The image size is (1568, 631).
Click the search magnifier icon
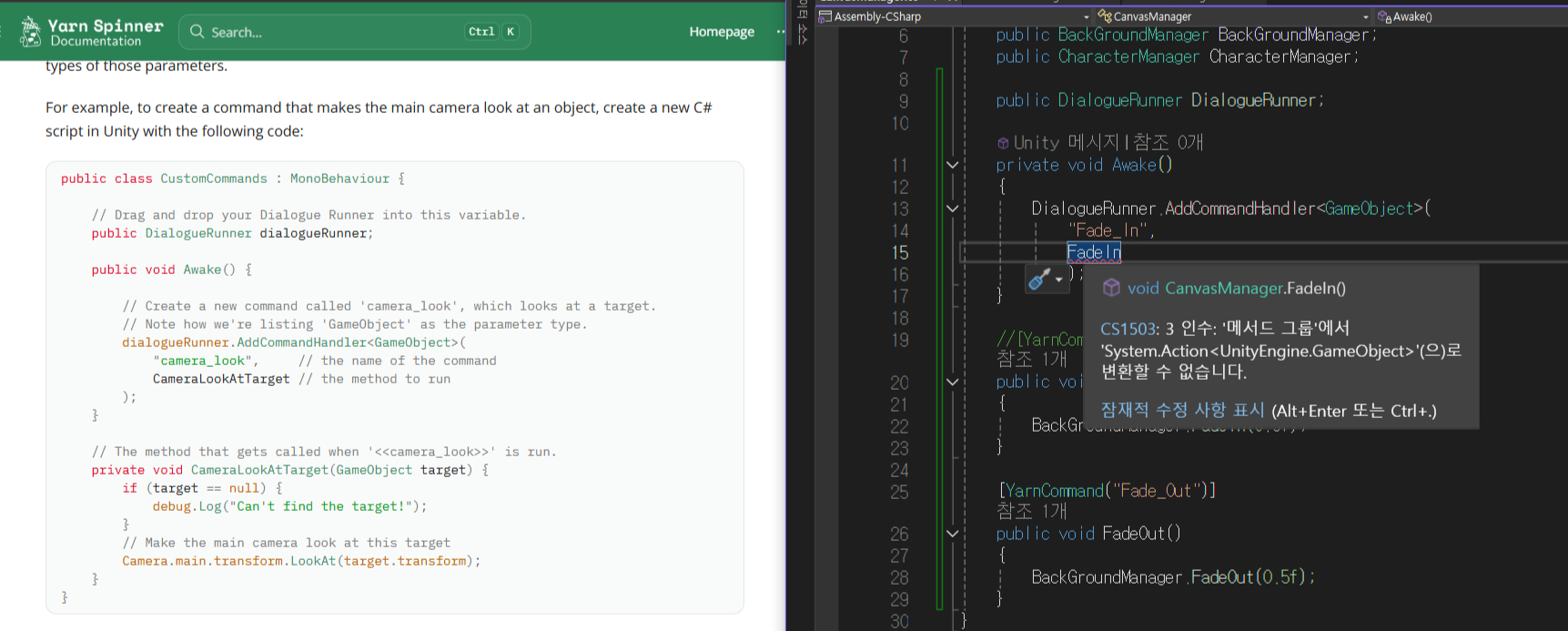197,32
